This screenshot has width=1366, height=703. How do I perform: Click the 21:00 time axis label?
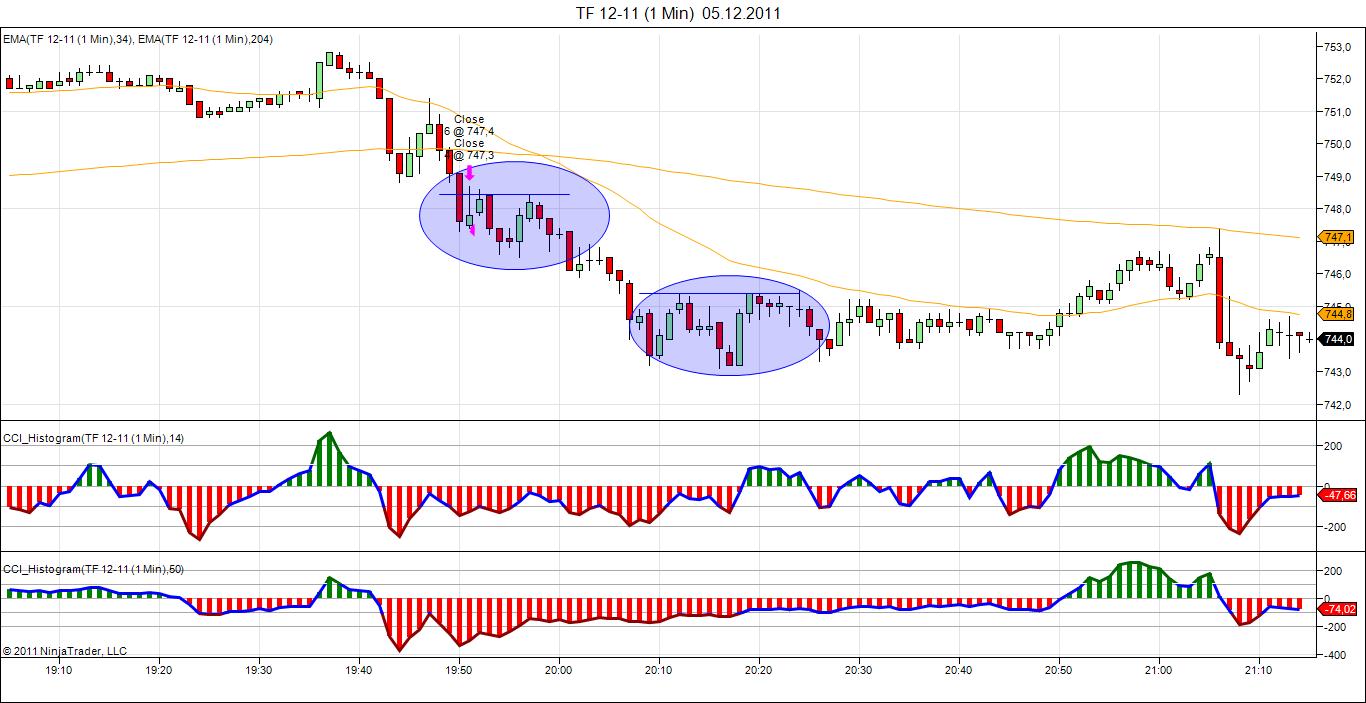(x=1159, y=670)
